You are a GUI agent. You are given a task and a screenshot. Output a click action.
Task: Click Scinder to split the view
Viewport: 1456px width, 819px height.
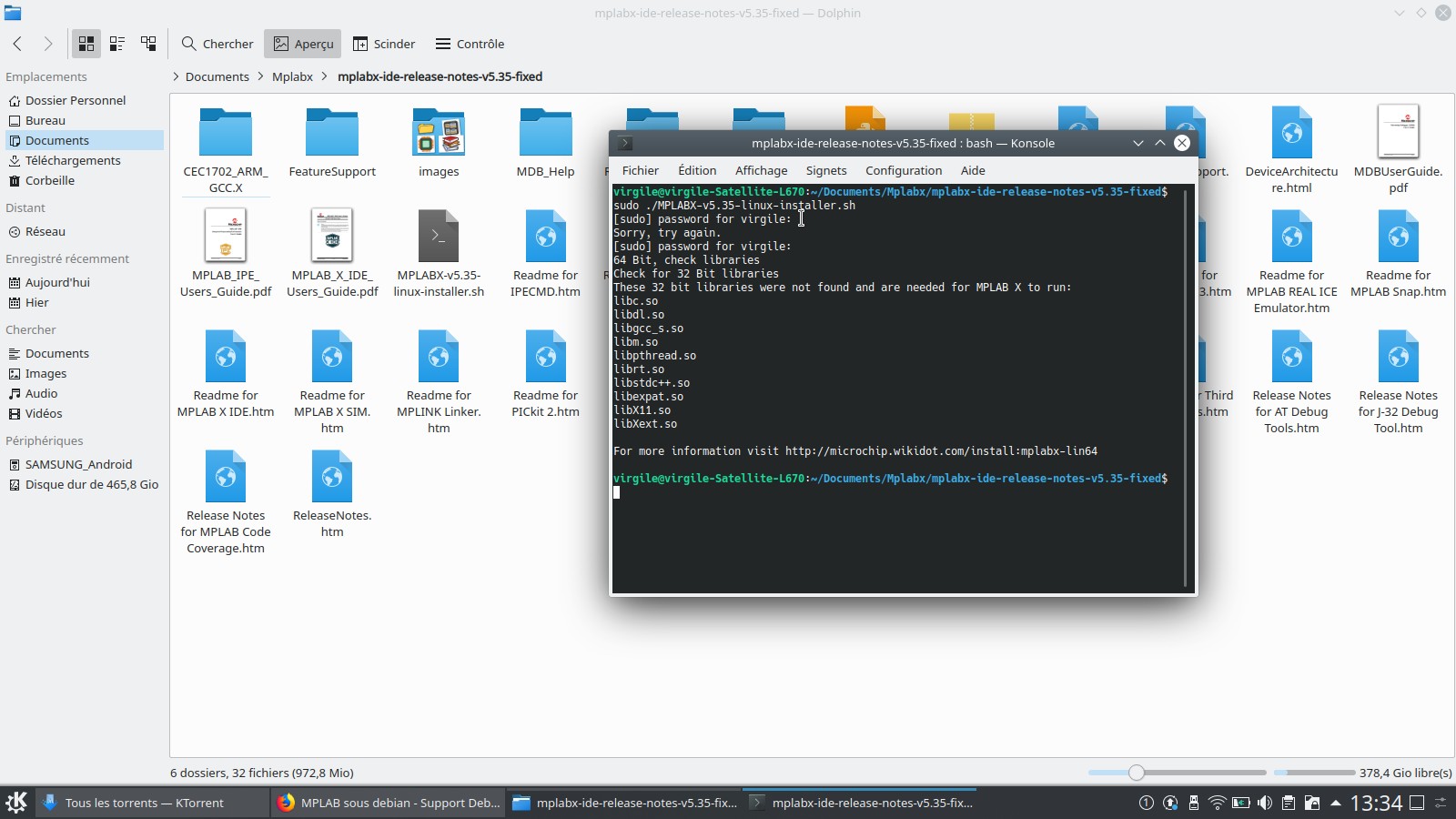click(x=384, y=44)
